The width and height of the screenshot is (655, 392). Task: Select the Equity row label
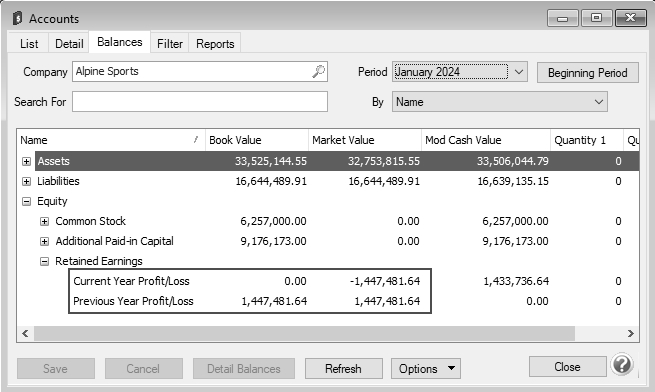[52, 201]
